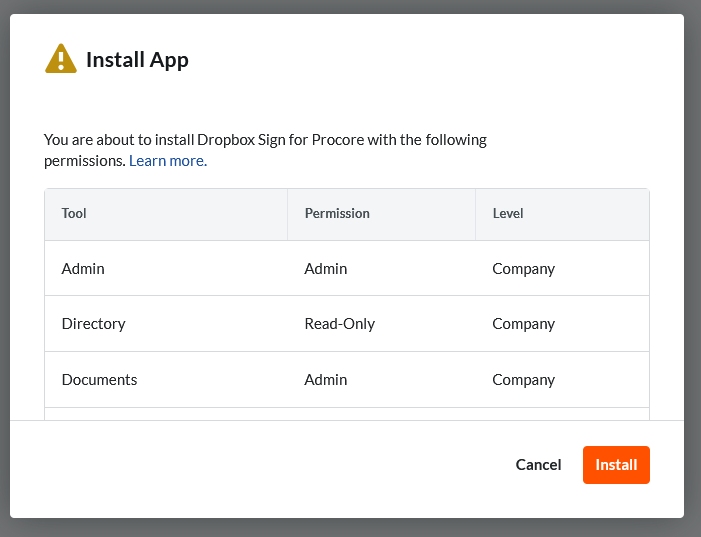Viewport: 701px width, 537px height.
Task: Cancel the app installation
Action: (x=538, y=465)
